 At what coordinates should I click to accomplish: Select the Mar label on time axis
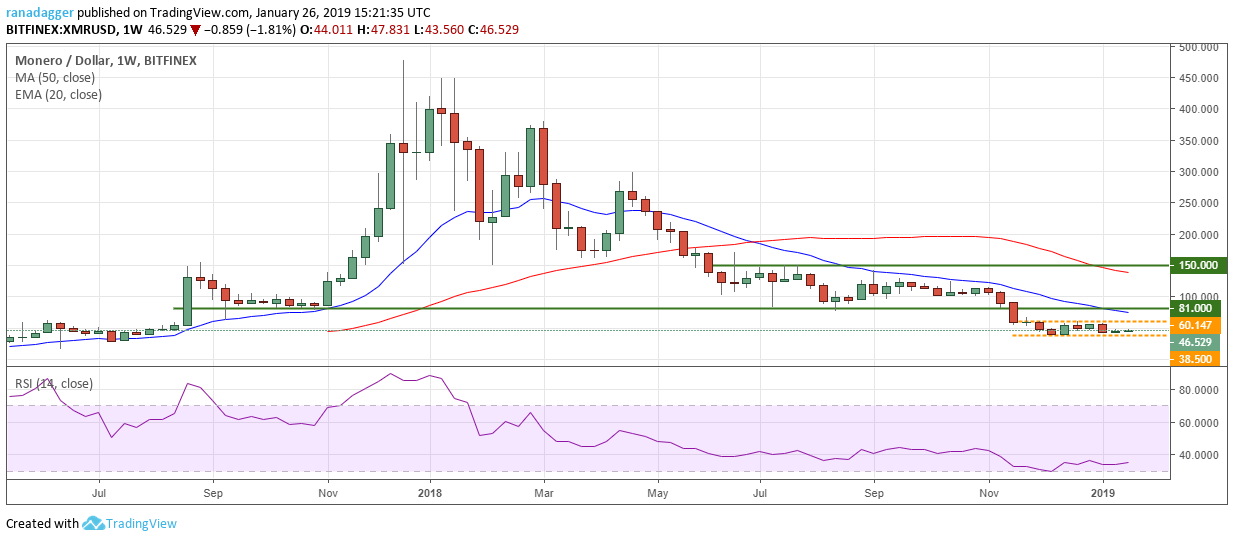(544, 493)
